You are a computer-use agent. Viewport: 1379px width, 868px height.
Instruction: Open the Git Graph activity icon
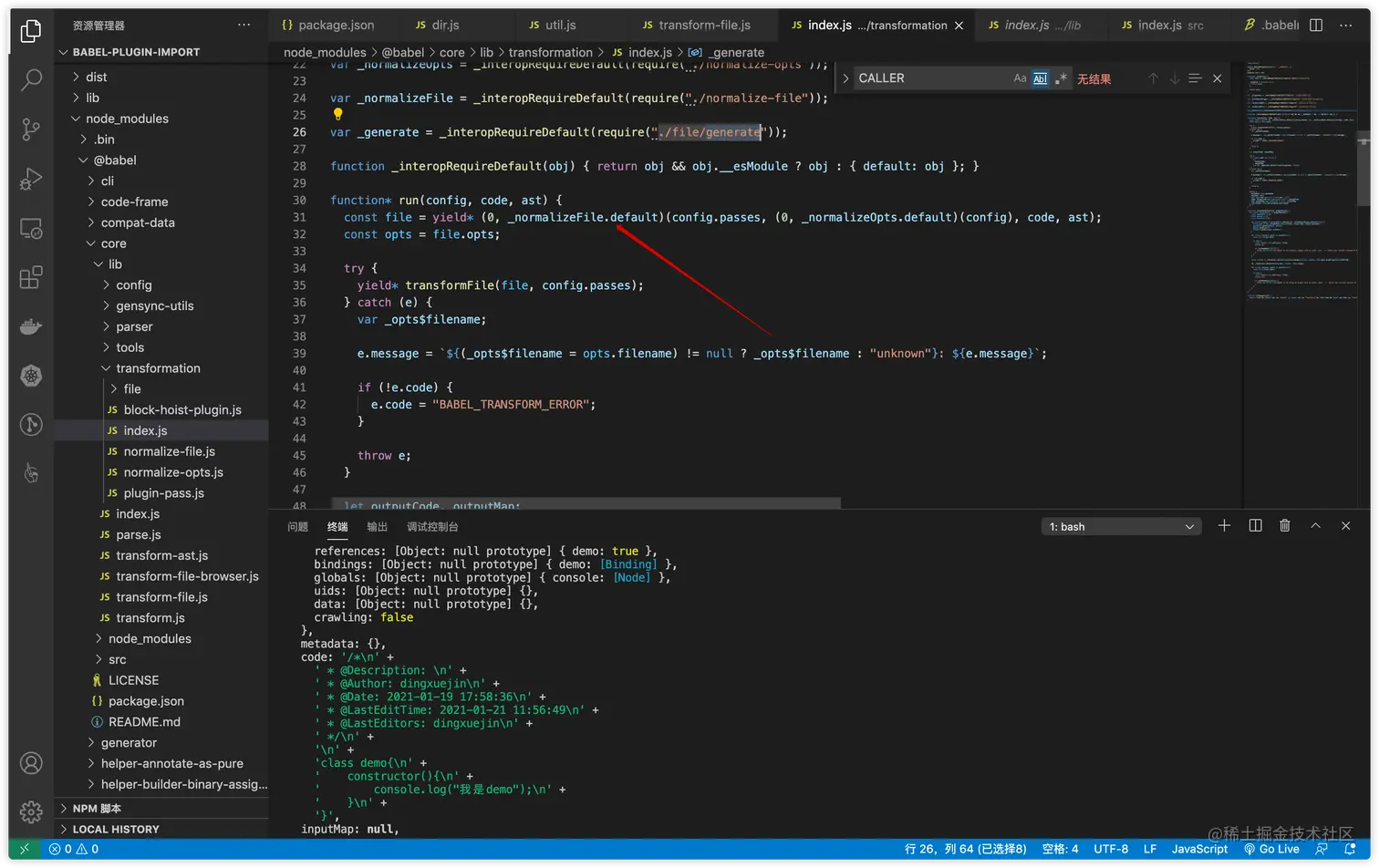coord(31,425)
